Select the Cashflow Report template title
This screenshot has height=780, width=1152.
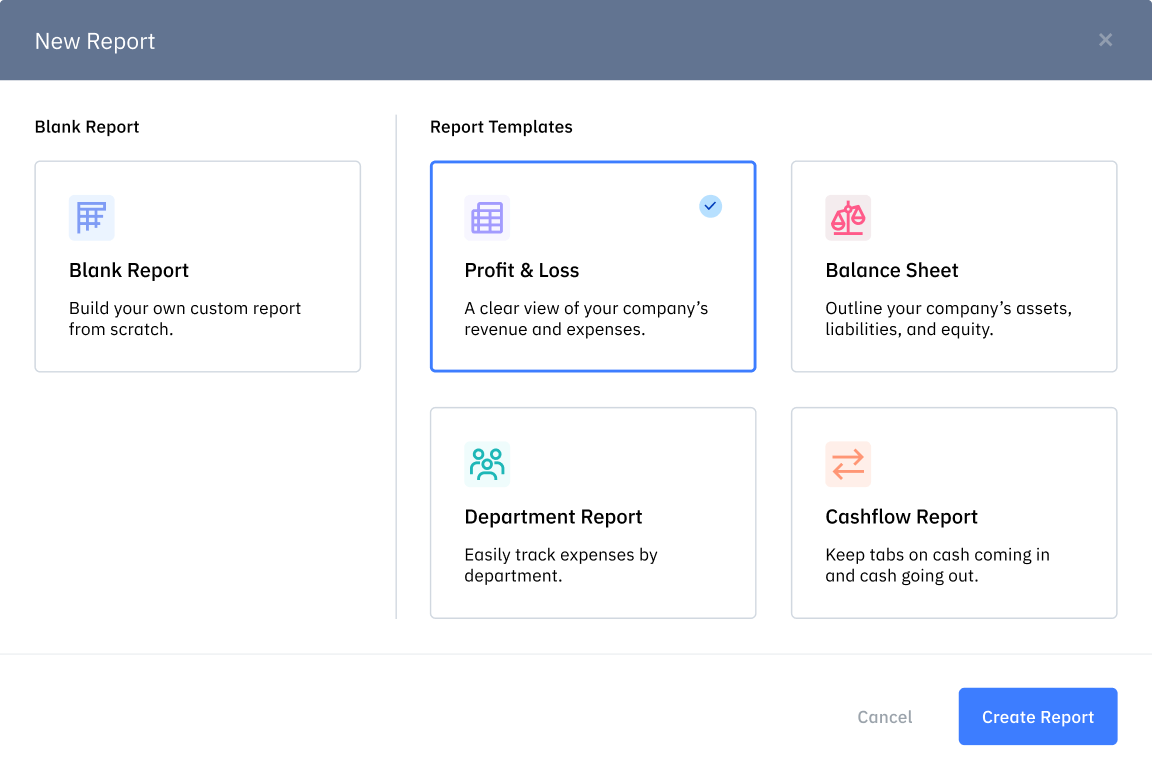901,517
